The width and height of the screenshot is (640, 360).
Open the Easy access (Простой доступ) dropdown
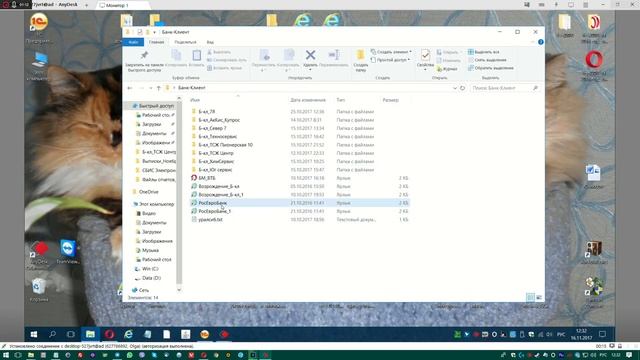pyautogui.click(x=390, y=60)
